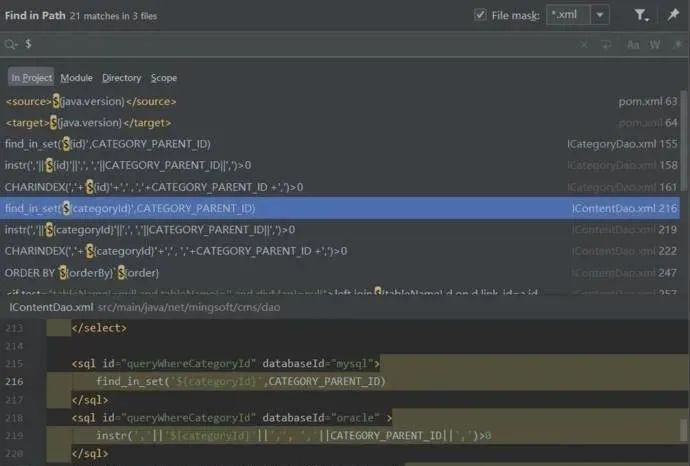The height and width of the screenshot is (466, 690).
Task: Select highlighted IContentDao.xml 216 result
Action: [x=340, y=208]
